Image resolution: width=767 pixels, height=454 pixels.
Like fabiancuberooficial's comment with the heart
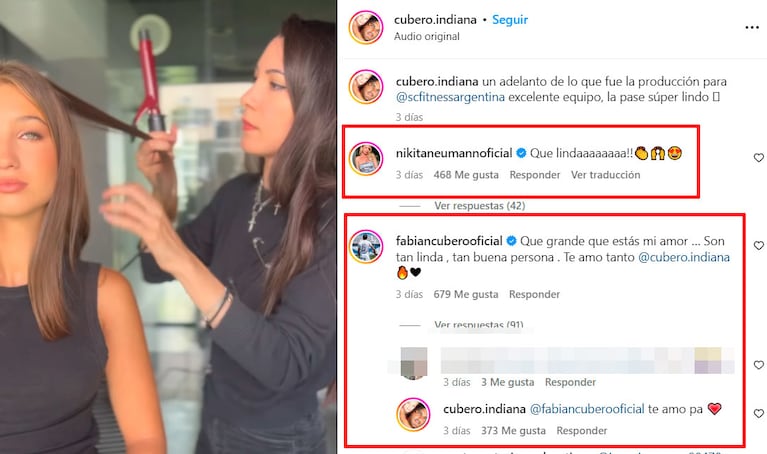pos(758,246)
